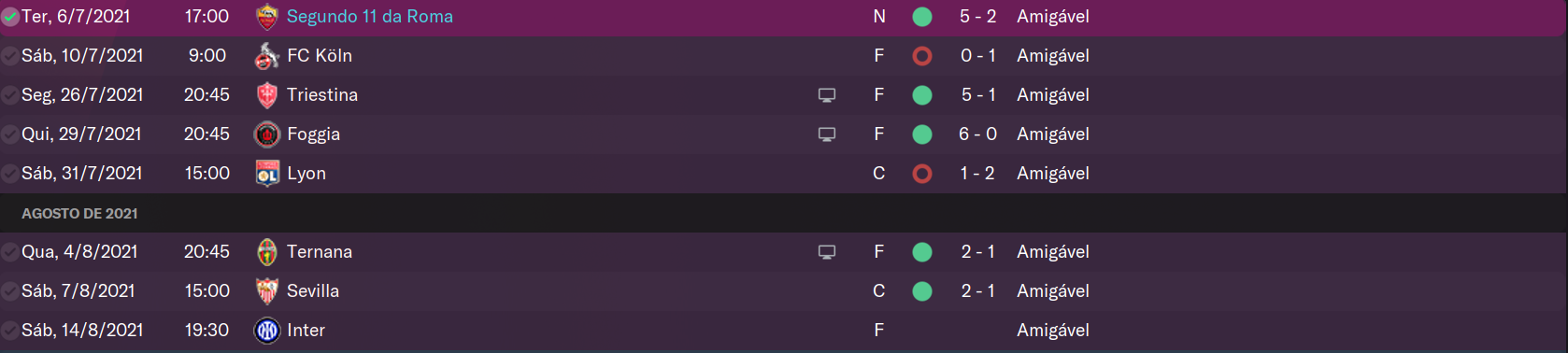Screen dimensions: 1568x353
Task: Open the Segundo 11 da Roma link
Action: (x=370, y=17)
